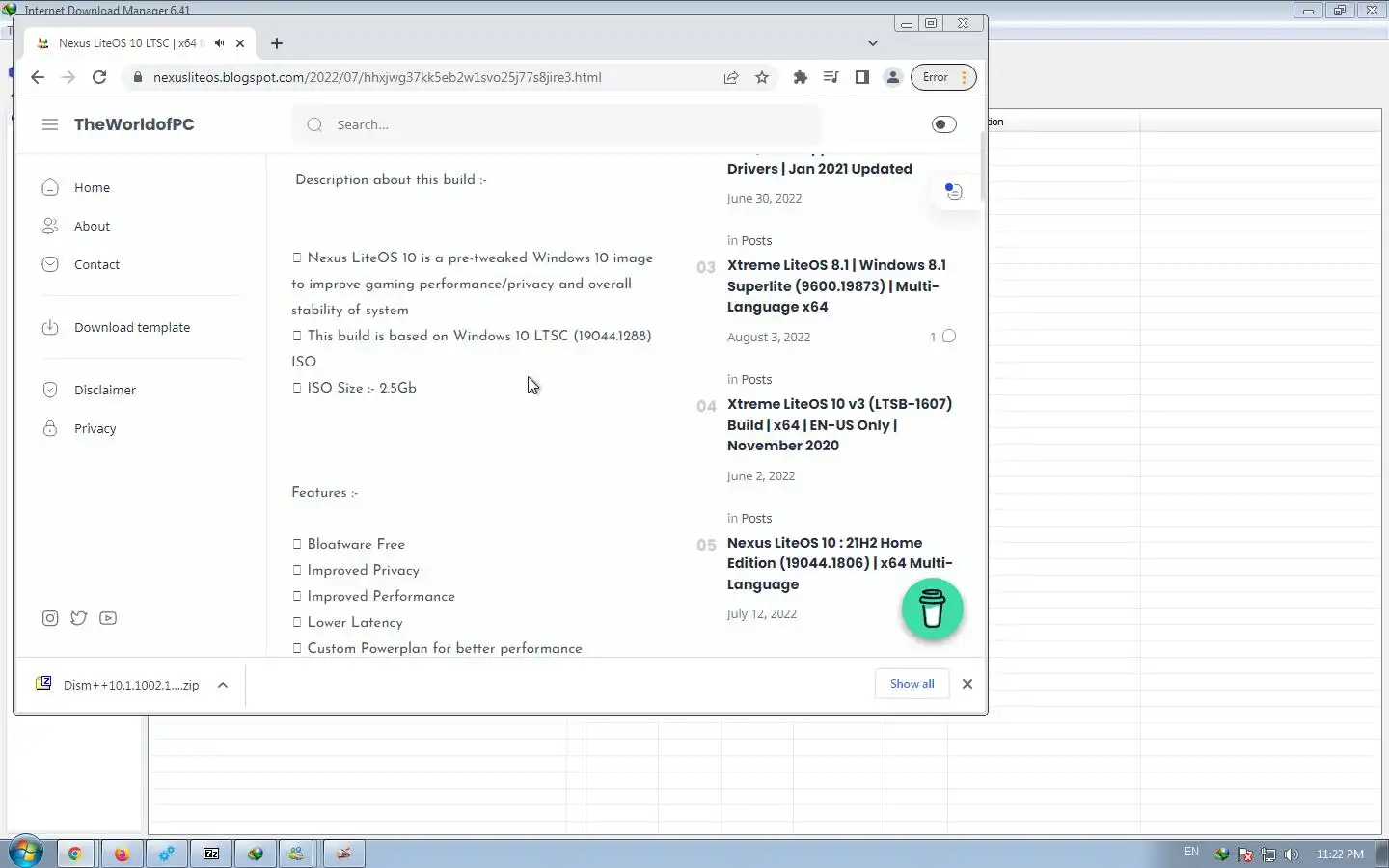Click the comment count icon on the August 3 post
The width and height of the screenshot is (1389, 868).
coord(949,336)
